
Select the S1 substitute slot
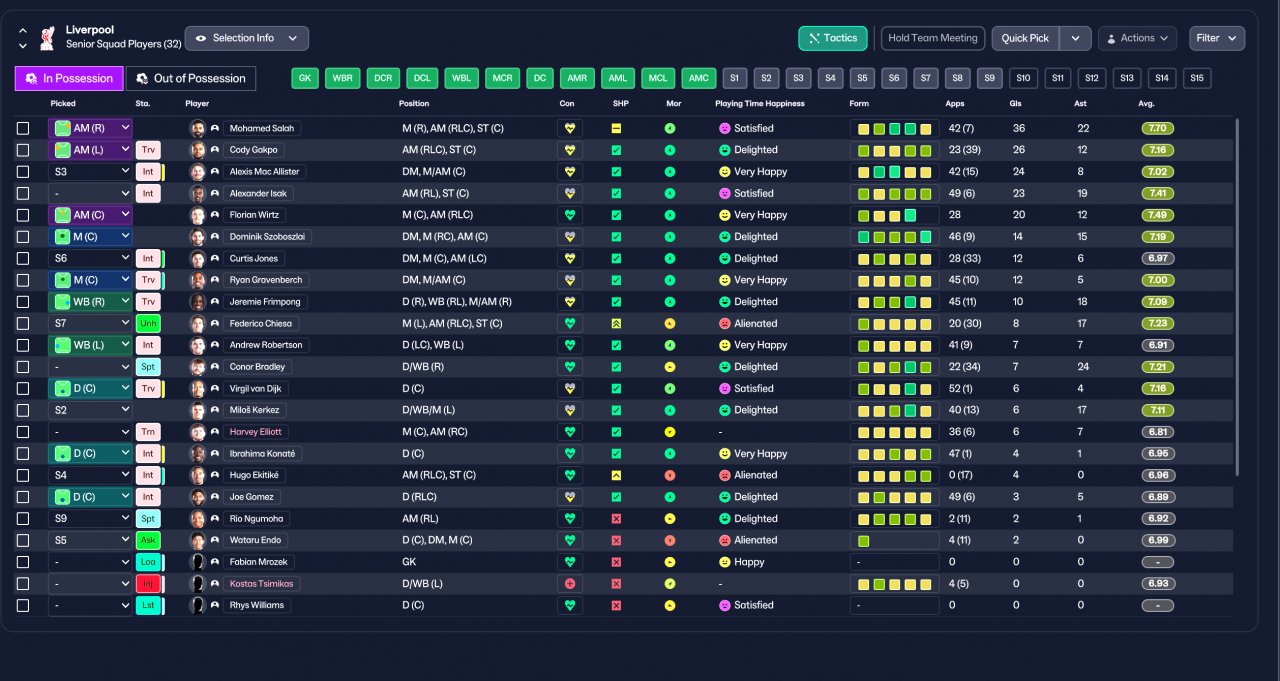735,78
